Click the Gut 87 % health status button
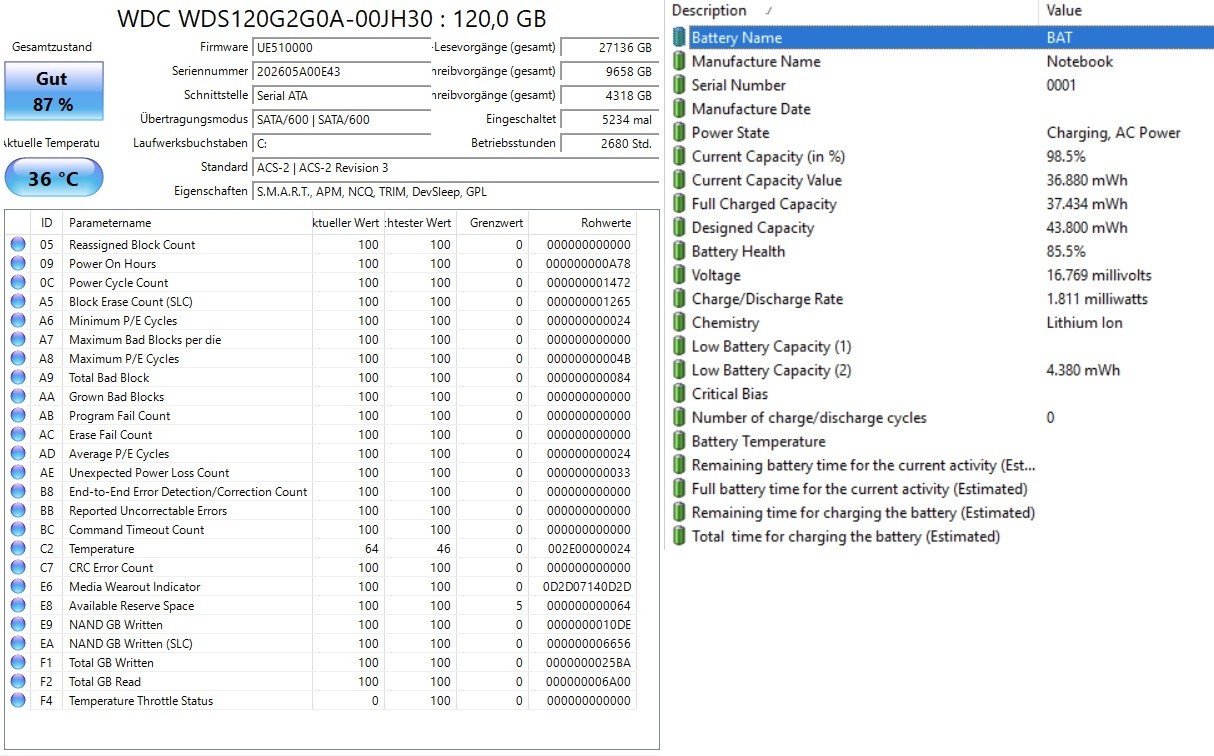 [x=53, y=91]
